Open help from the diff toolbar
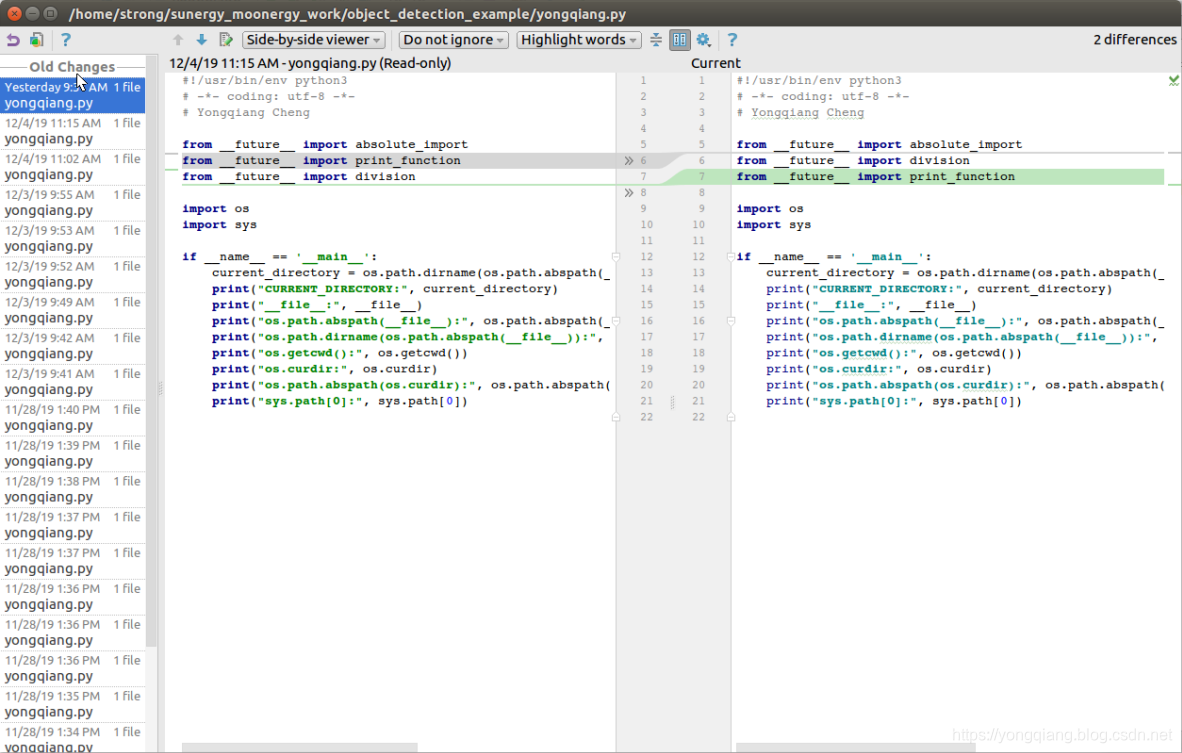The image size is (1182, 753). click(730, 39)
